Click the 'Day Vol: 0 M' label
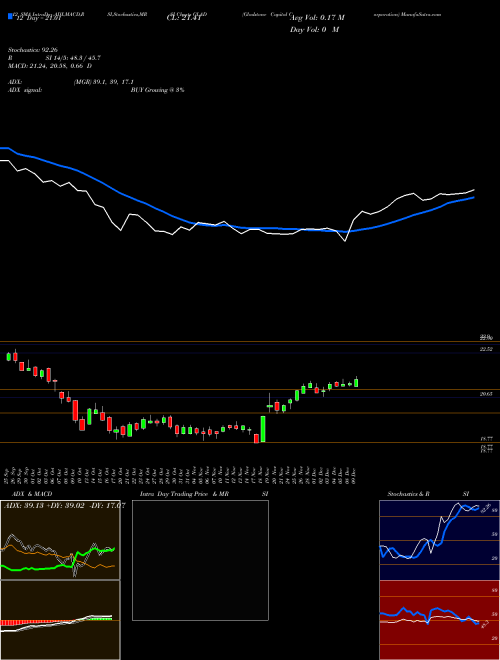500x660 pixels. click(x=314, y=30)
